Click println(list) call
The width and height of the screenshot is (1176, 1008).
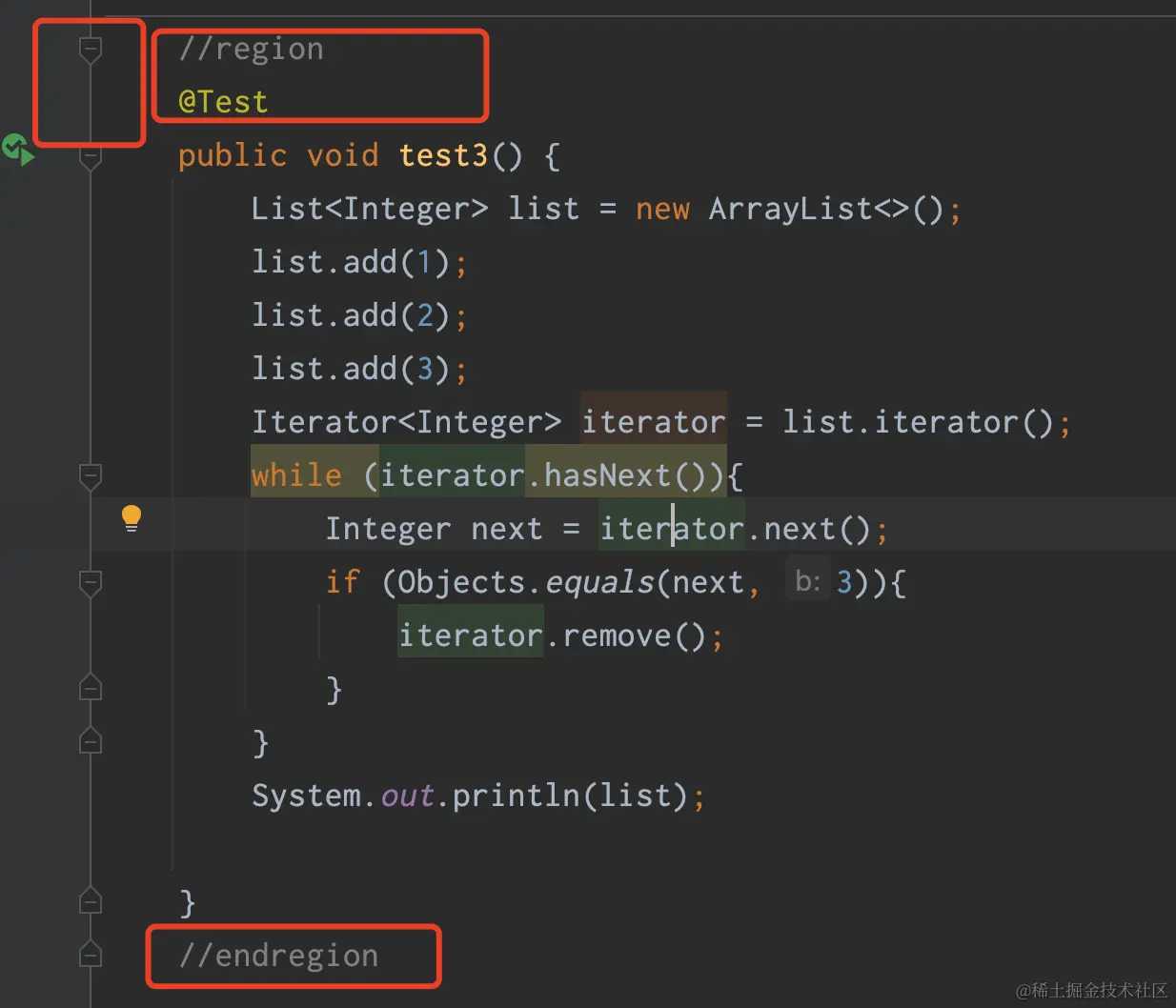pos(570,796)
